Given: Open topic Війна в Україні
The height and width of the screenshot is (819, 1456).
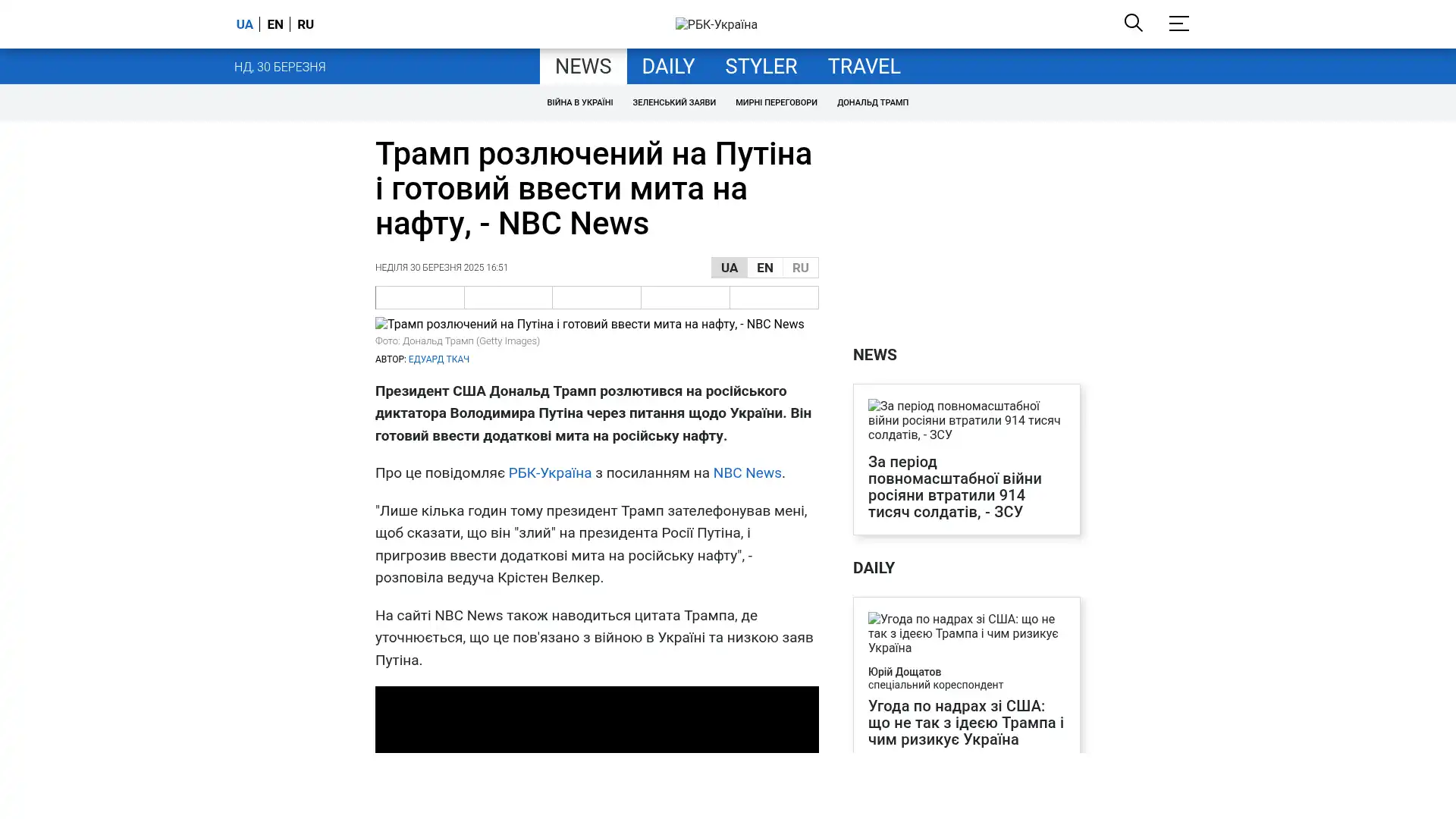Looking at the screenshot, I should coord(579,102).
